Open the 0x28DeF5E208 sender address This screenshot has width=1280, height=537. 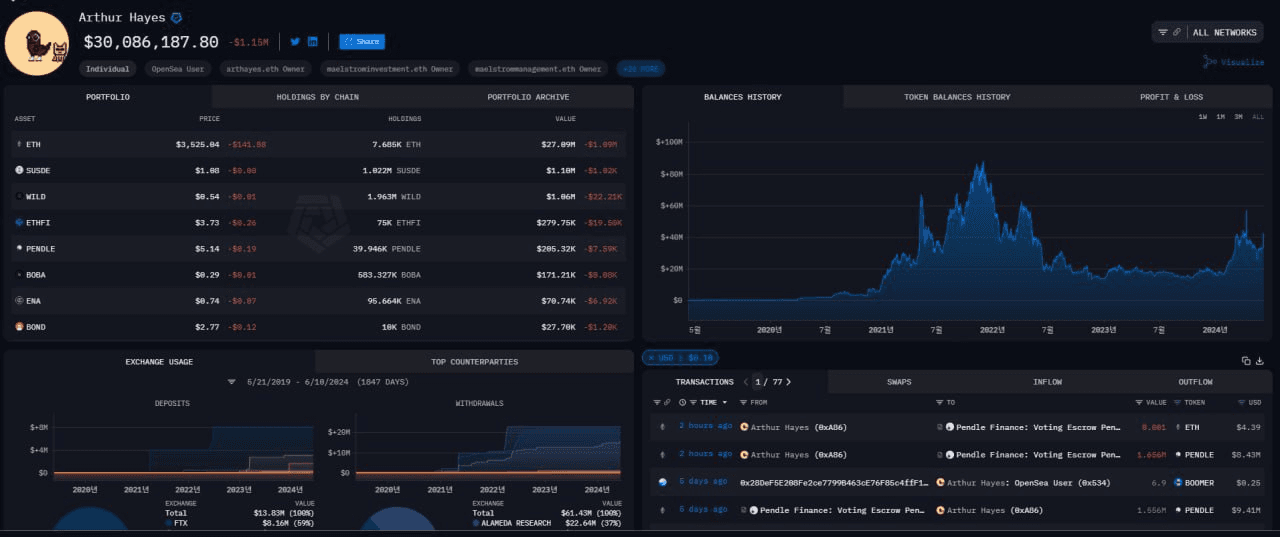click(x=833, y=482)
